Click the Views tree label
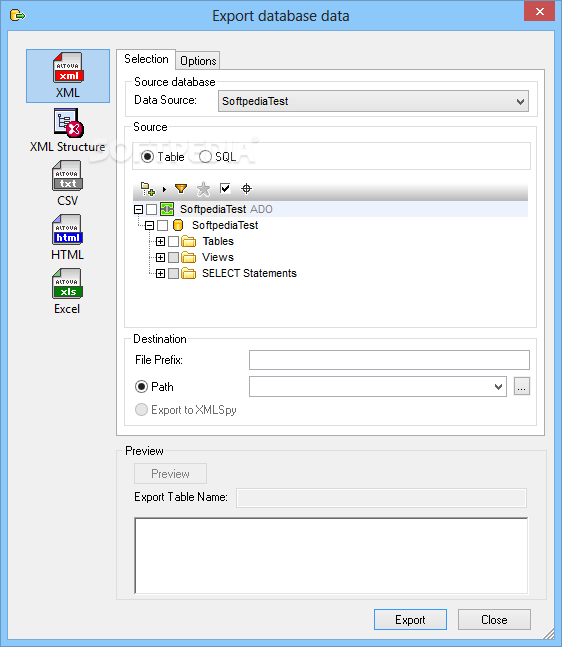The height and width of the screenshot is (647, 562). 218,257
